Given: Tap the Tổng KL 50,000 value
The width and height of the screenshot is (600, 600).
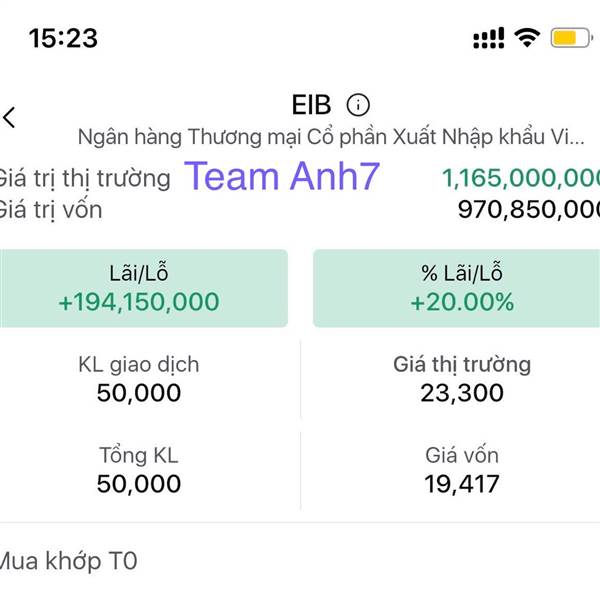Looking at the screenshot, I should pyautogui.click(x=139, y=484).
